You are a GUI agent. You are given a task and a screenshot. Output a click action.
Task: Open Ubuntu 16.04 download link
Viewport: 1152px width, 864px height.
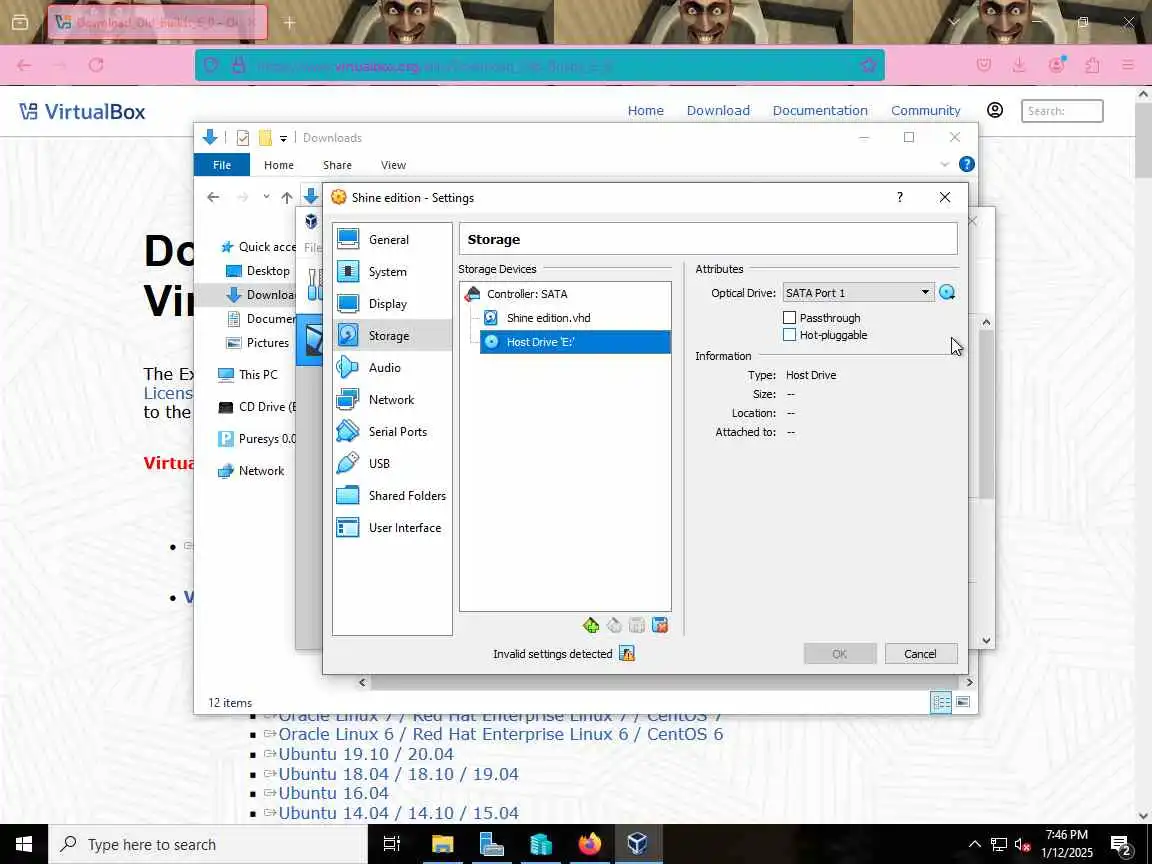334,793
